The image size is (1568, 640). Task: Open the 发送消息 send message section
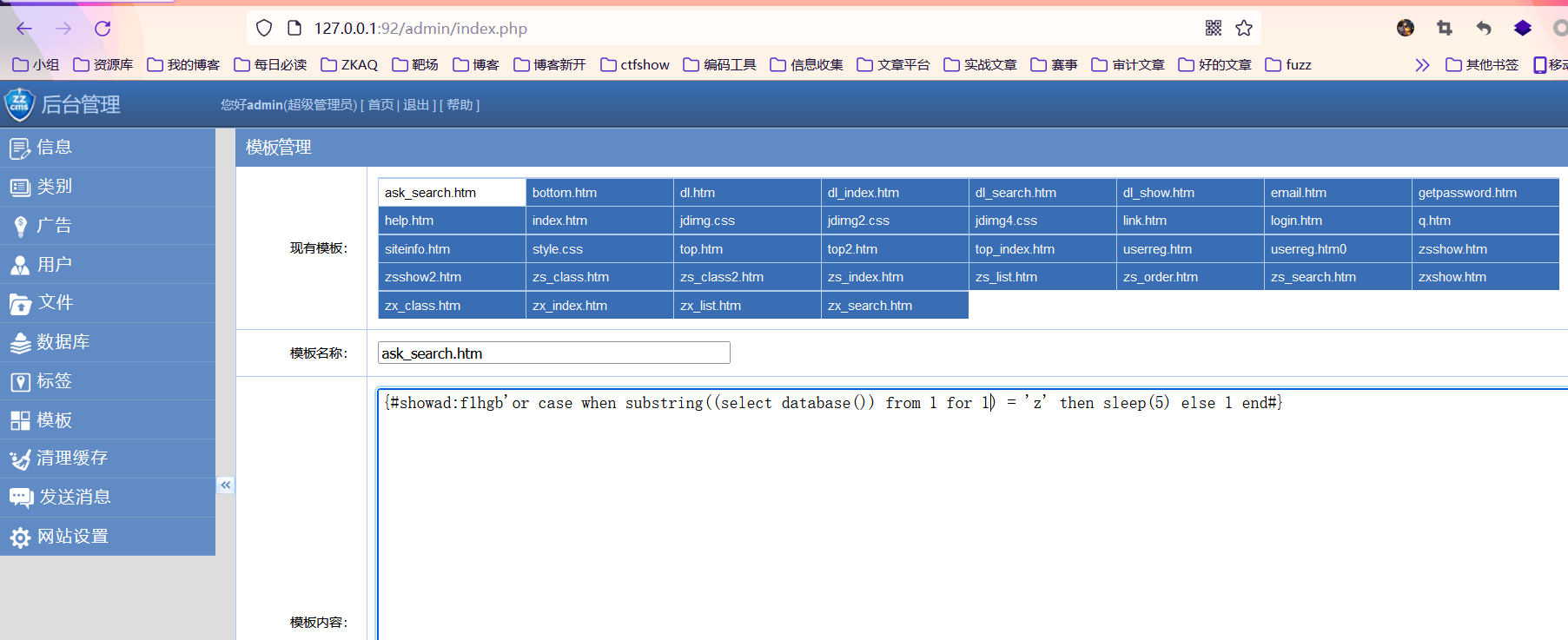click(x=75, y=497)
